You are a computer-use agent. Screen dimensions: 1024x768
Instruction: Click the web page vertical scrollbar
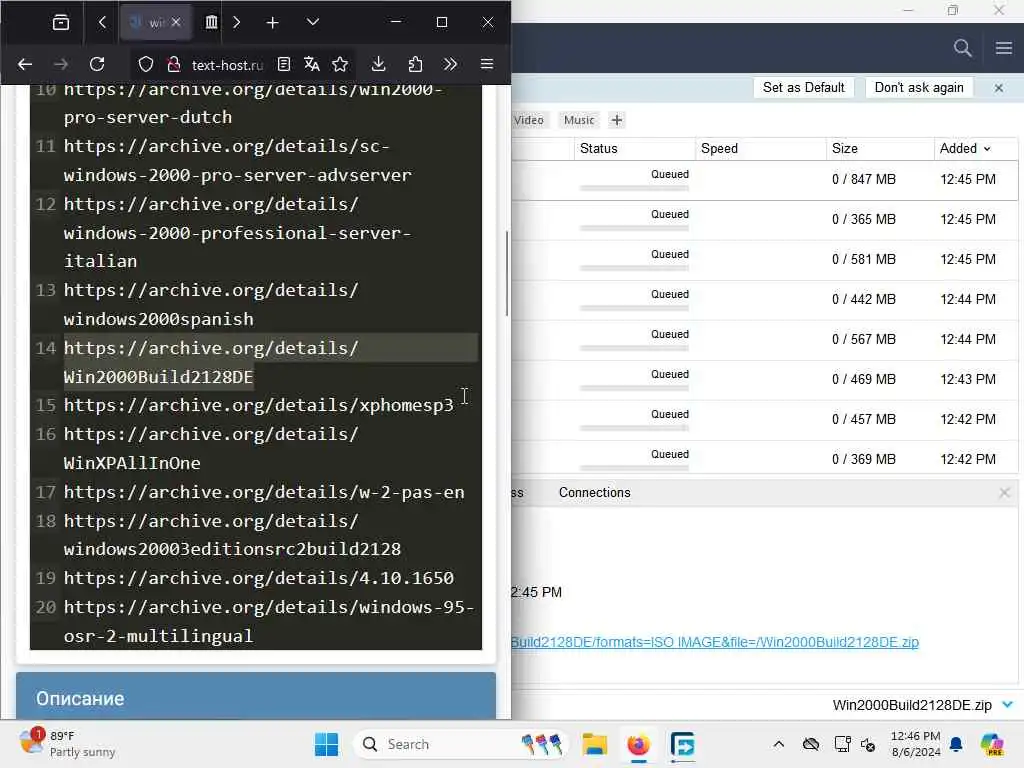(507, 273)
